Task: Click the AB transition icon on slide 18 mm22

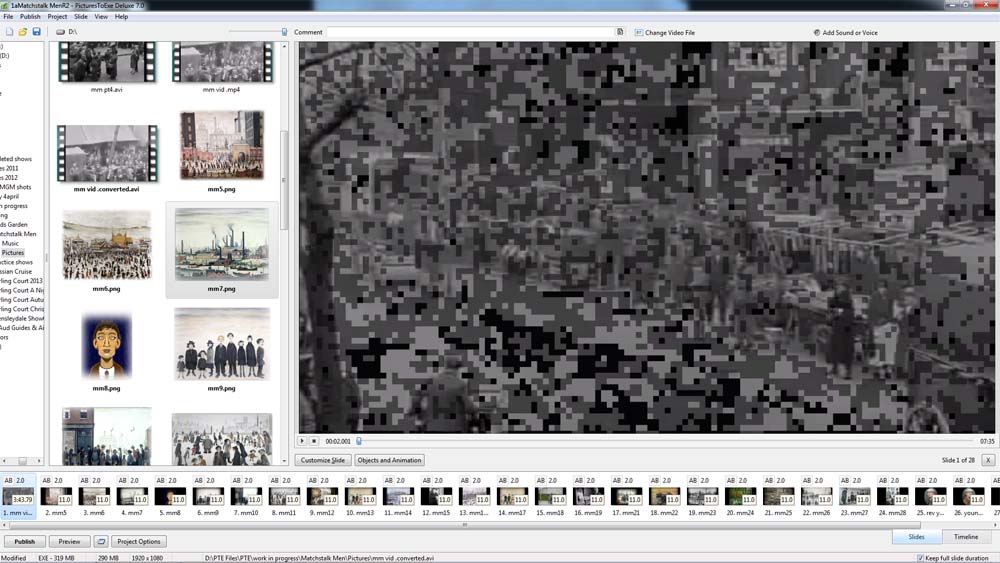Action: point(655,480)
